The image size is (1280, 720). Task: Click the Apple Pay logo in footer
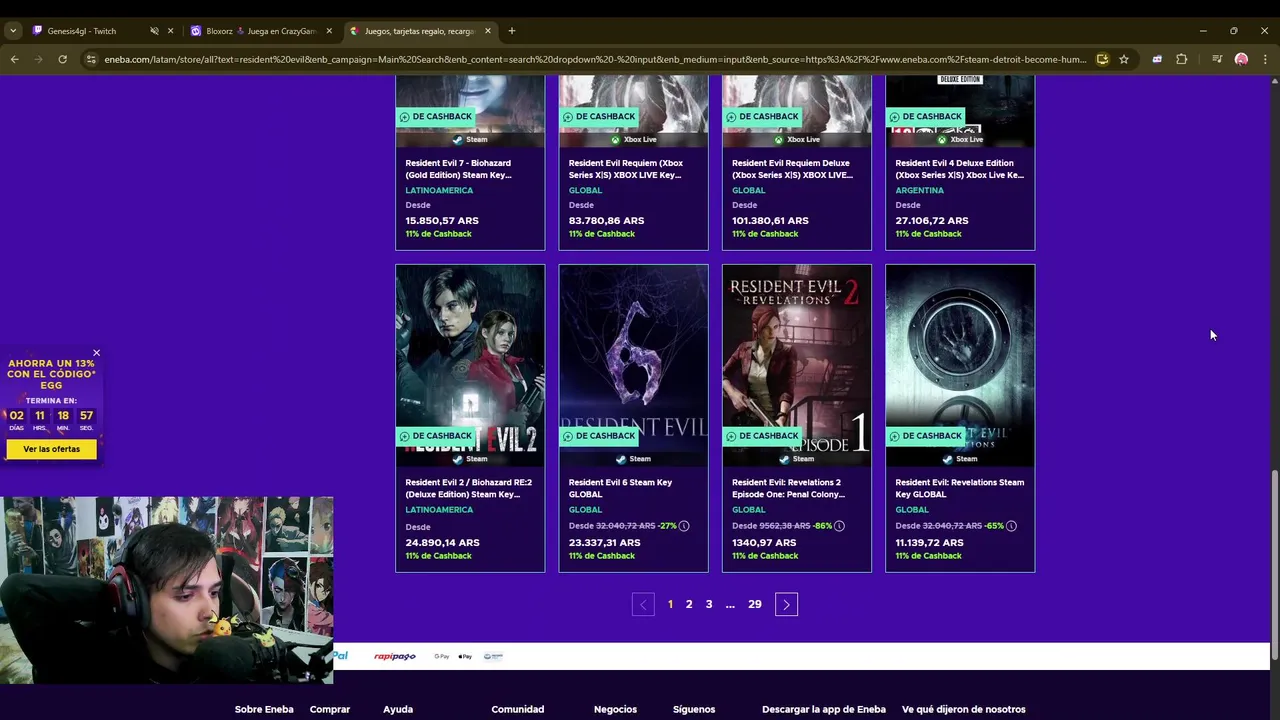tap(465, 656)
